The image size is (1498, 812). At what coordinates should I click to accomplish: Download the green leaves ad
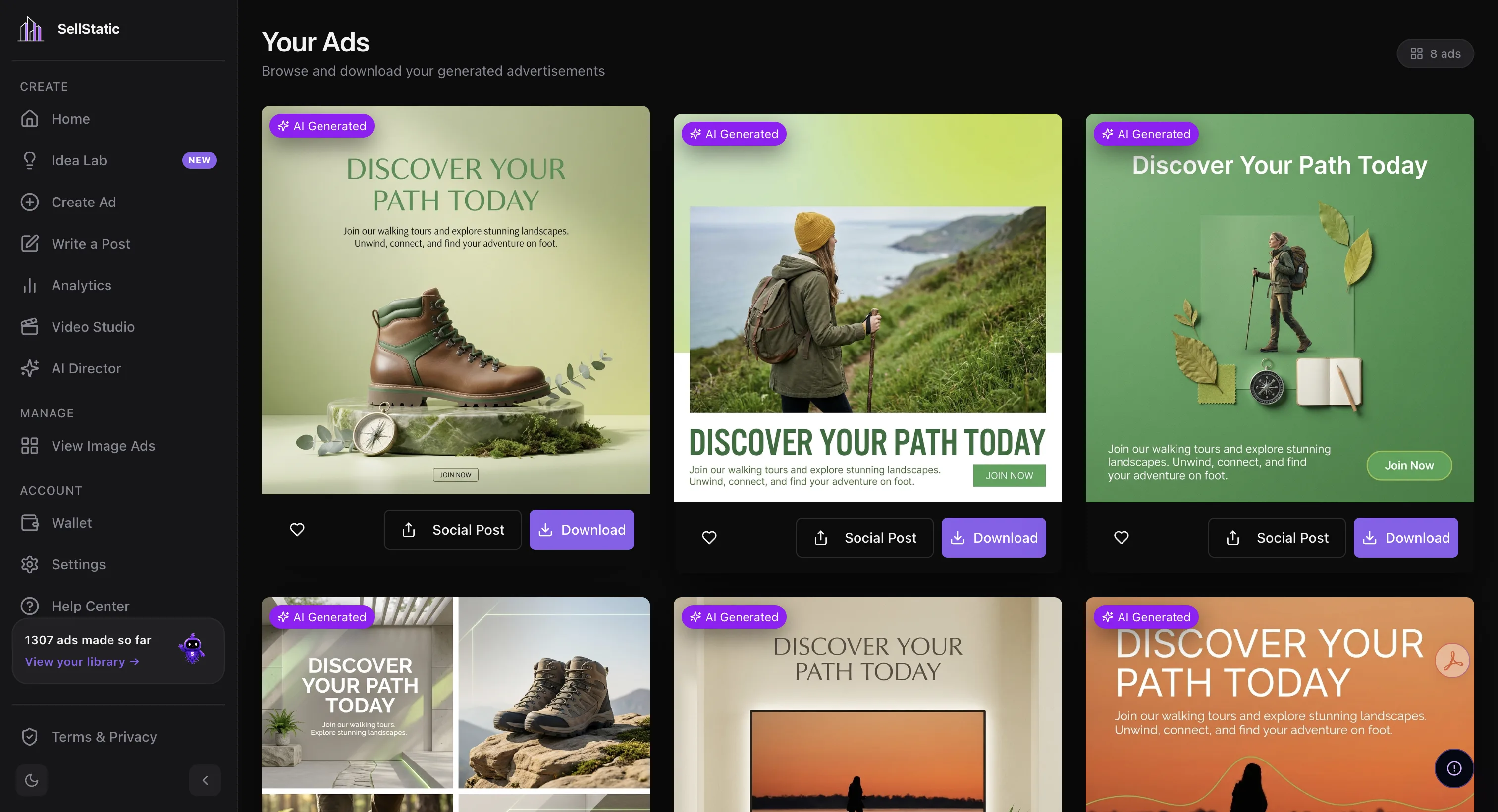point(1406,538)
